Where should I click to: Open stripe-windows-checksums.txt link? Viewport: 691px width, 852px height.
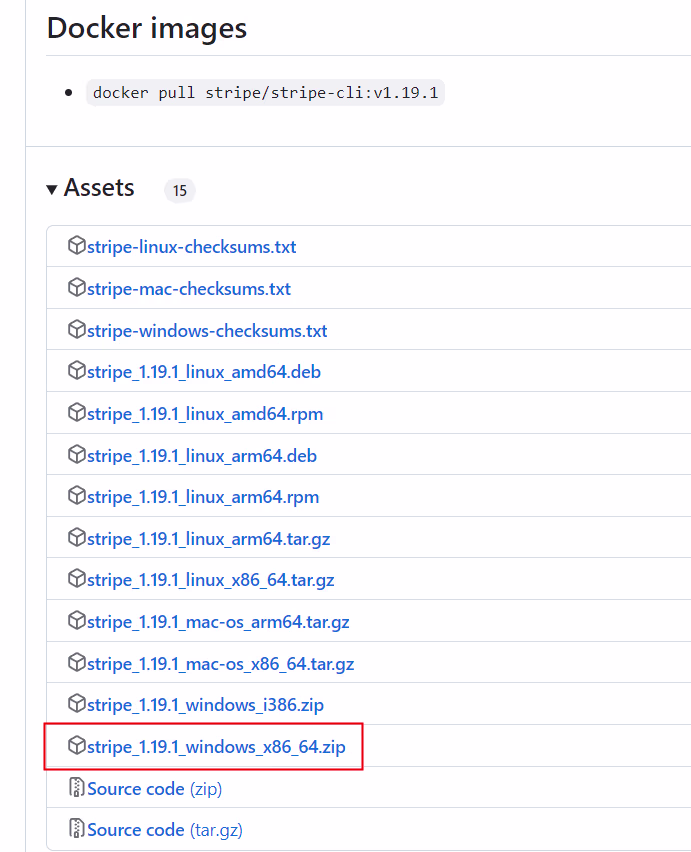pyautogui.click(x=207, y=331)
